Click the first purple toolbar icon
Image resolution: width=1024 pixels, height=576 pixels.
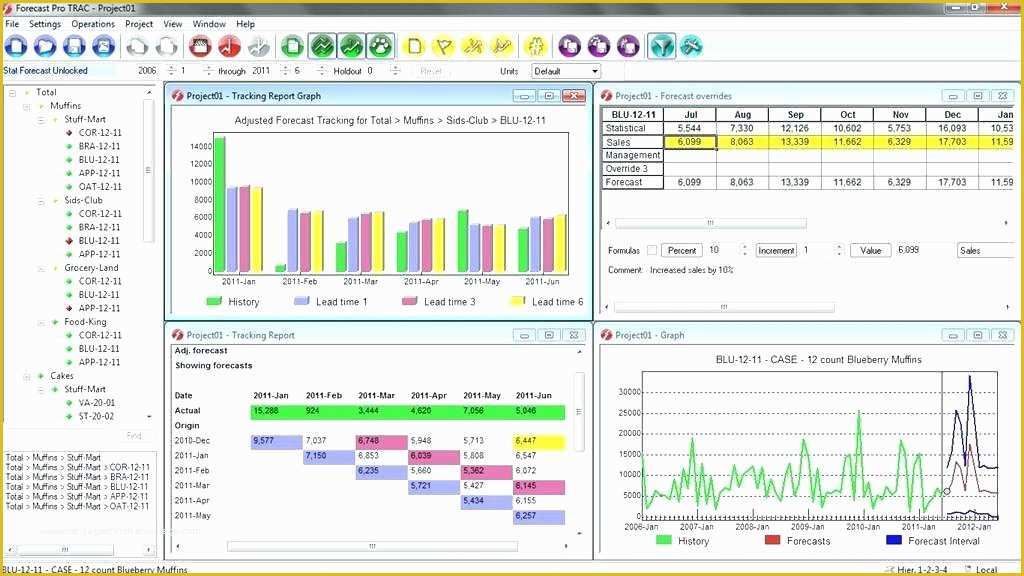pyautogui.click(x=569, y=46)
